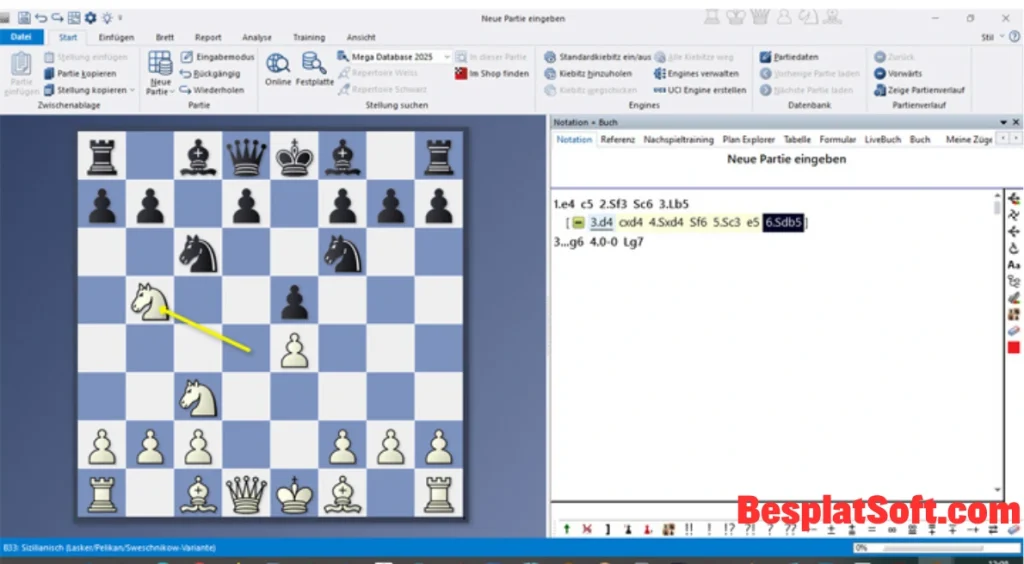Open settings gear in quick access toolbar
This screenshot has height=564, width=1024.
(x=91, y=18)
